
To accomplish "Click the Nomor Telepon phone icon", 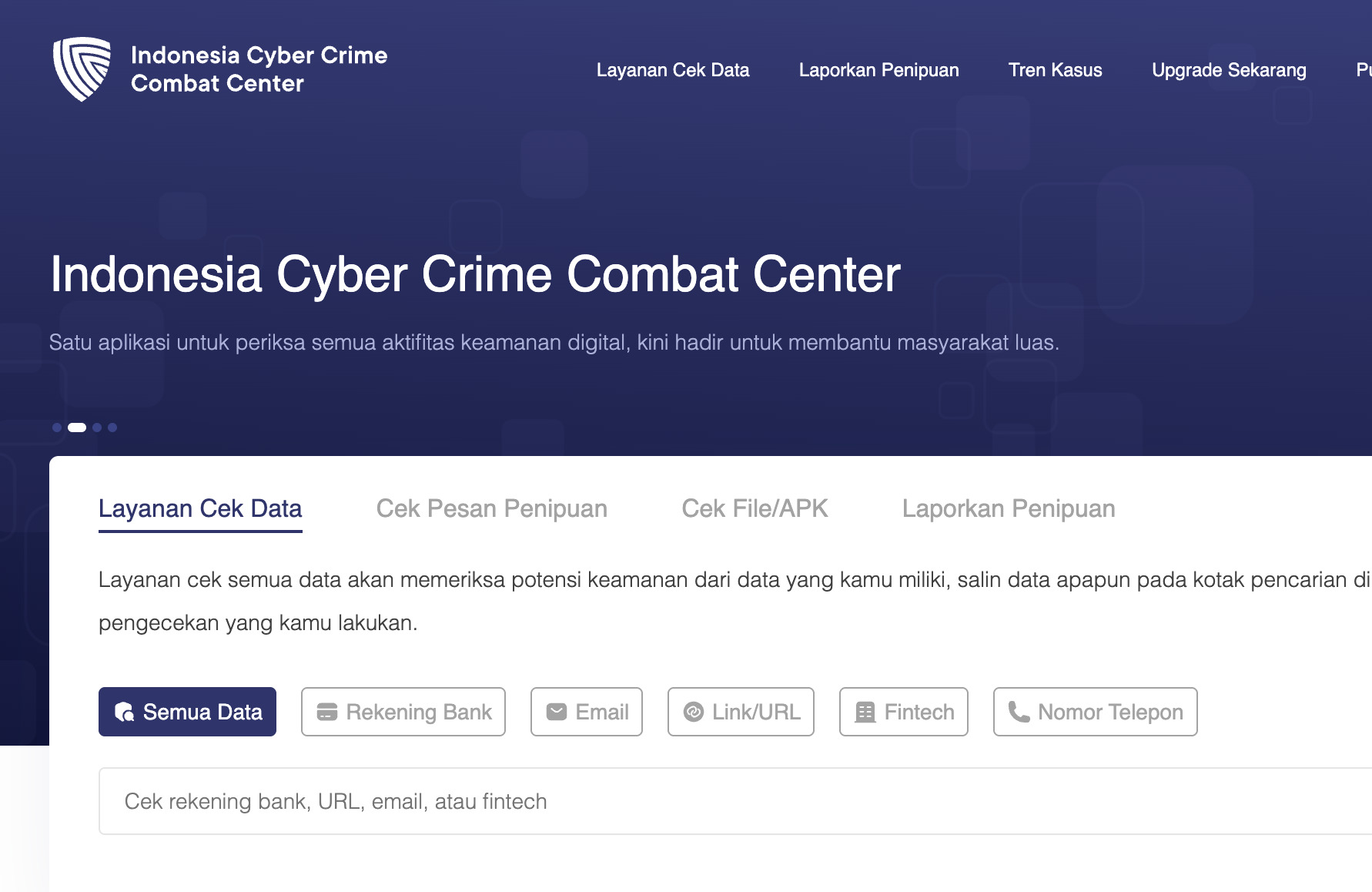I will (1019, 712).
